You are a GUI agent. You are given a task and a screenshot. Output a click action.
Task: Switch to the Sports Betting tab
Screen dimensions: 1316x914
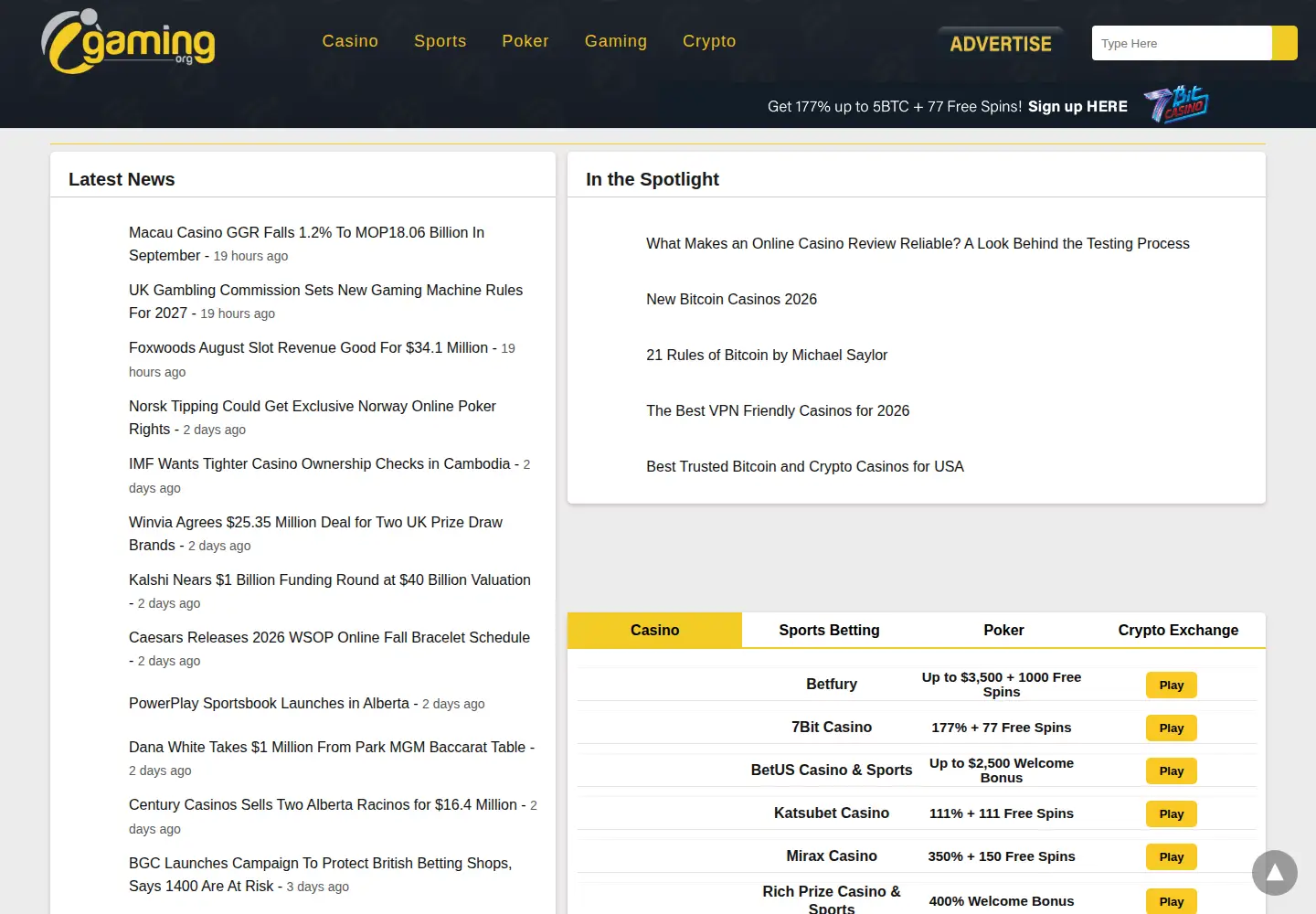[829, 630]
